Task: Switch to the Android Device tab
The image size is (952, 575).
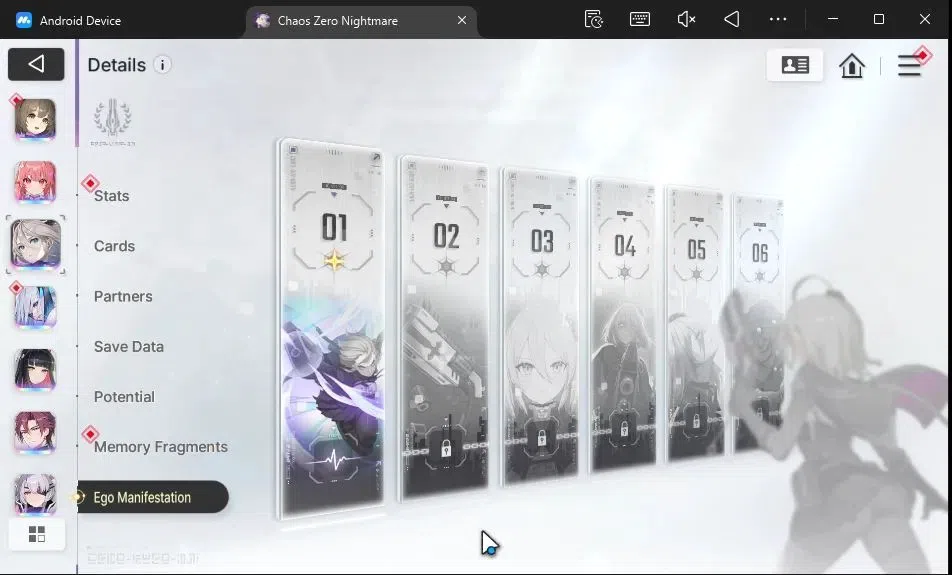Action: click(68, 21)
